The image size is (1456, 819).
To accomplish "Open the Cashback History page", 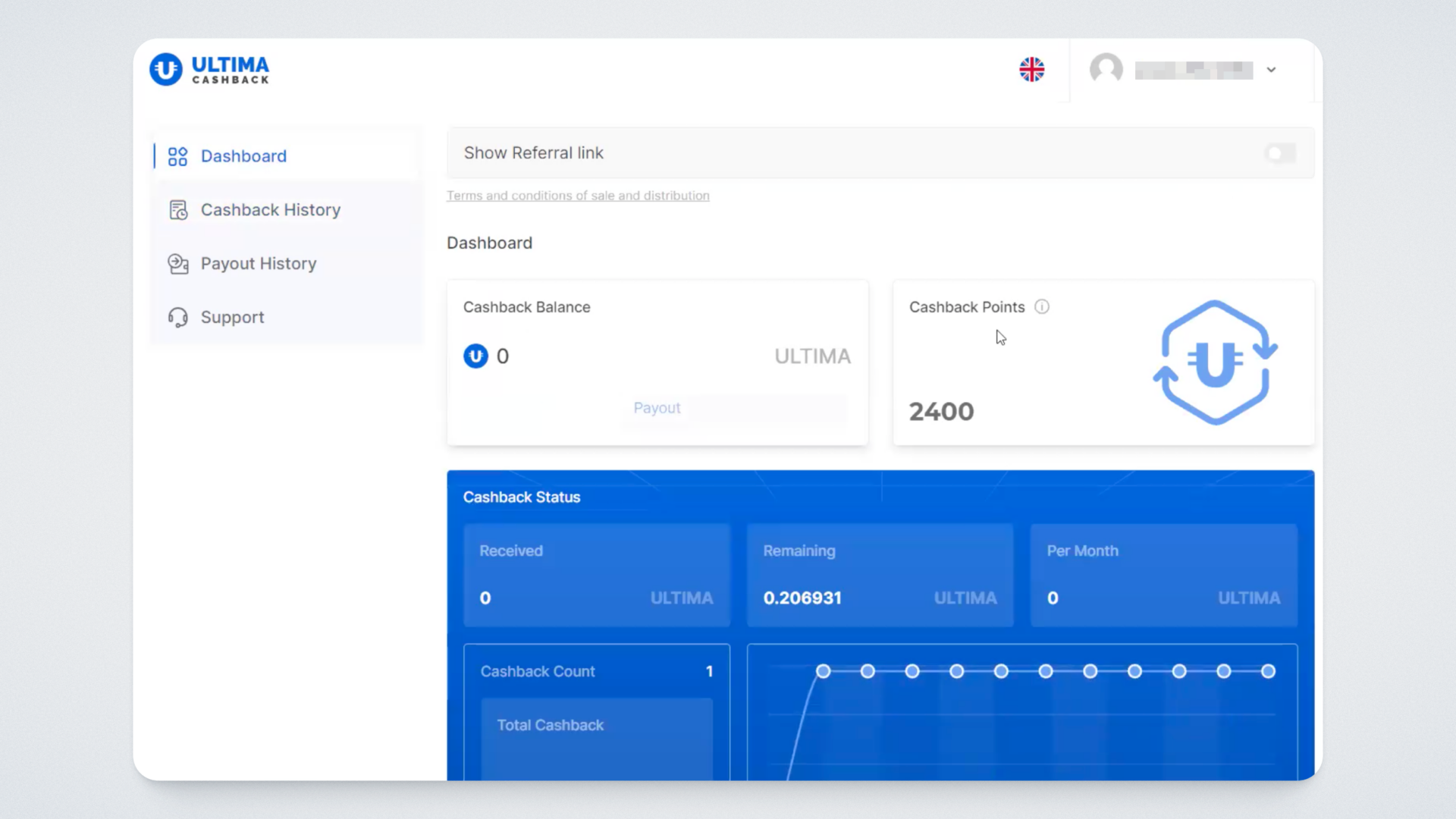I will [x=270, y=210].
